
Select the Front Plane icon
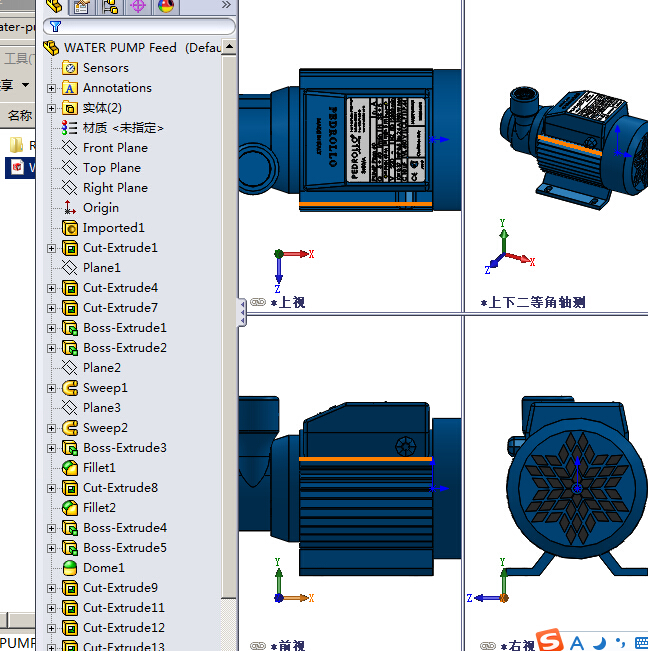click(69, 148)
